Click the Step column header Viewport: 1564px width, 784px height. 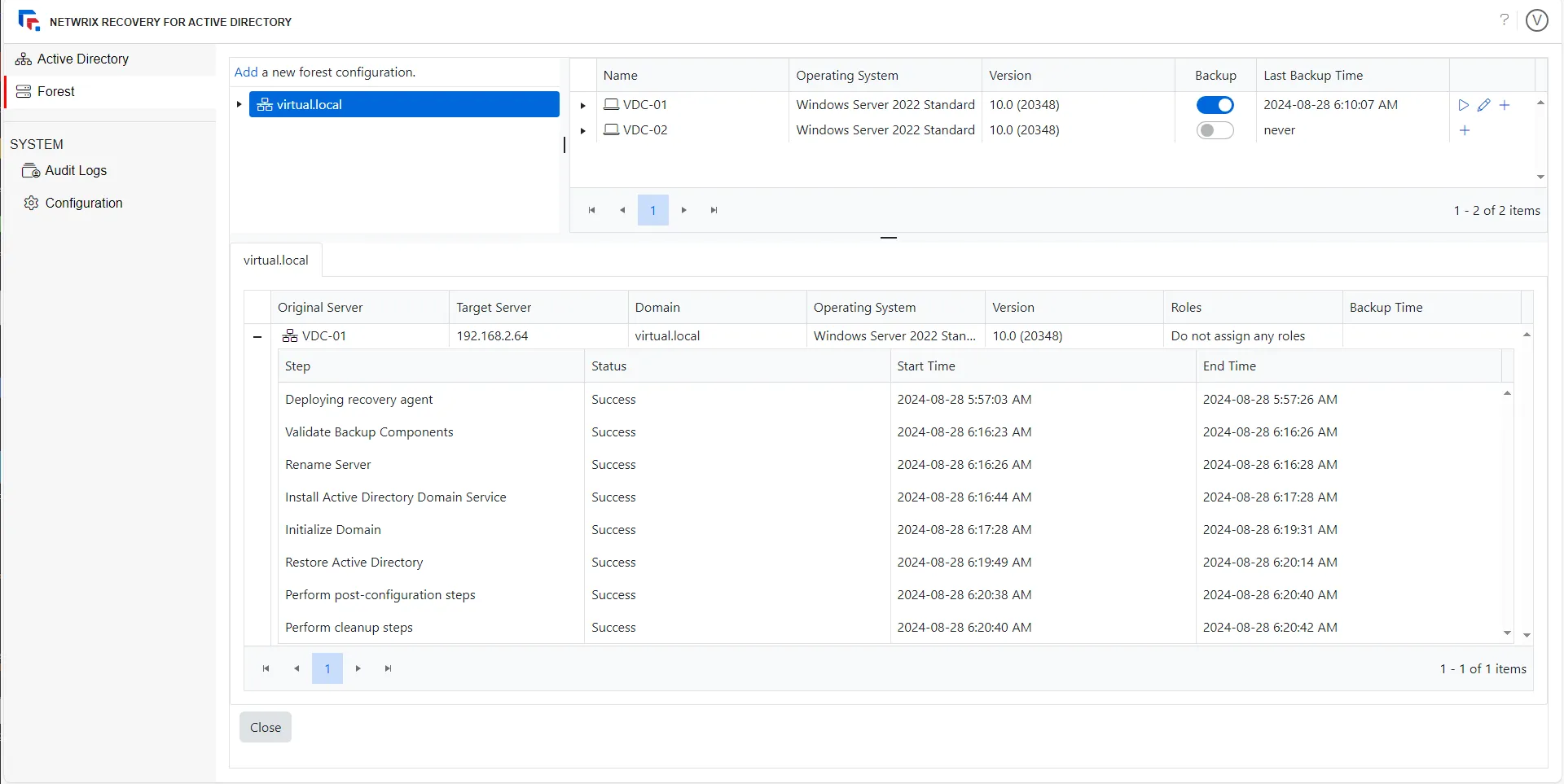click(431, 366)
